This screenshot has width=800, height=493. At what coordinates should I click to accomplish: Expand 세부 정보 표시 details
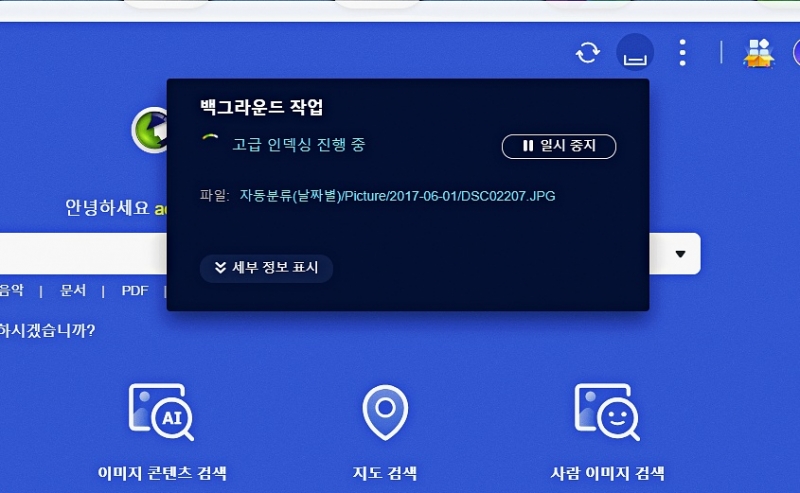[266, 268]
